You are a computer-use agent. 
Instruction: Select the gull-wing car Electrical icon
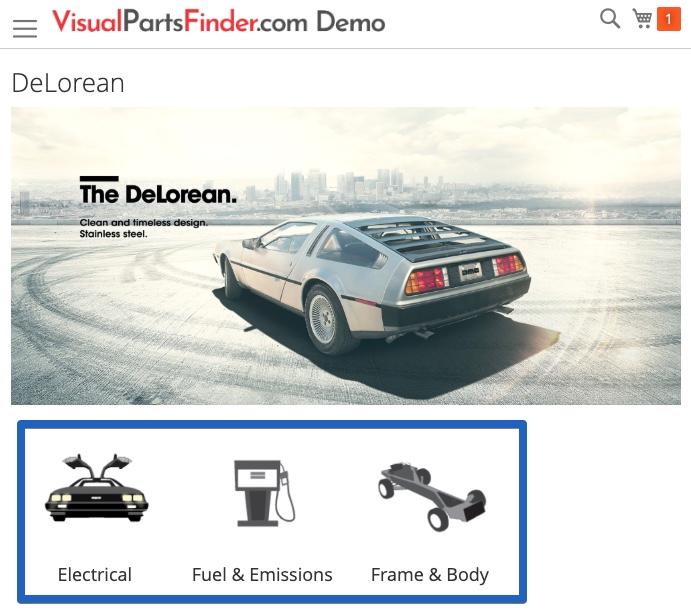[97, 488]
